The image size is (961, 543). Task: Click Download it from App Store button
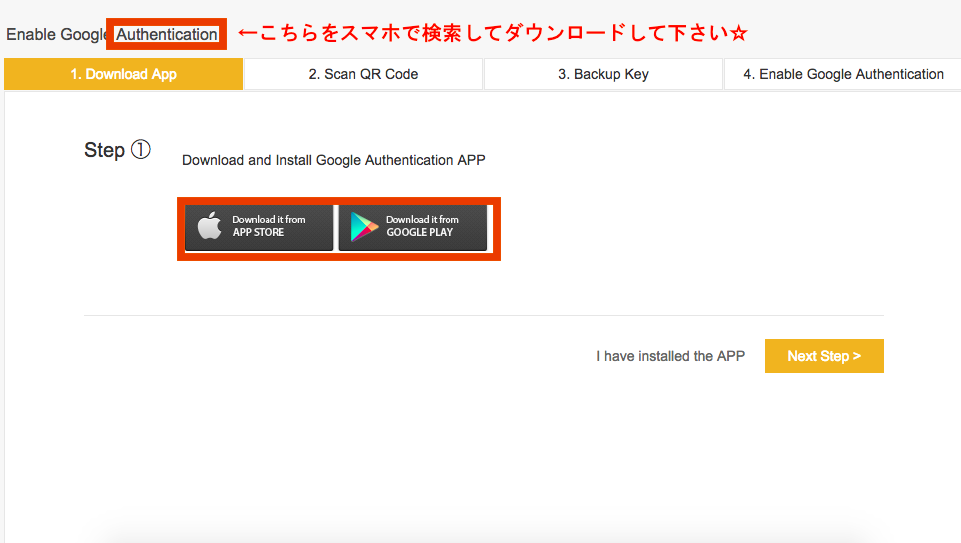click(x=259, y=227)
